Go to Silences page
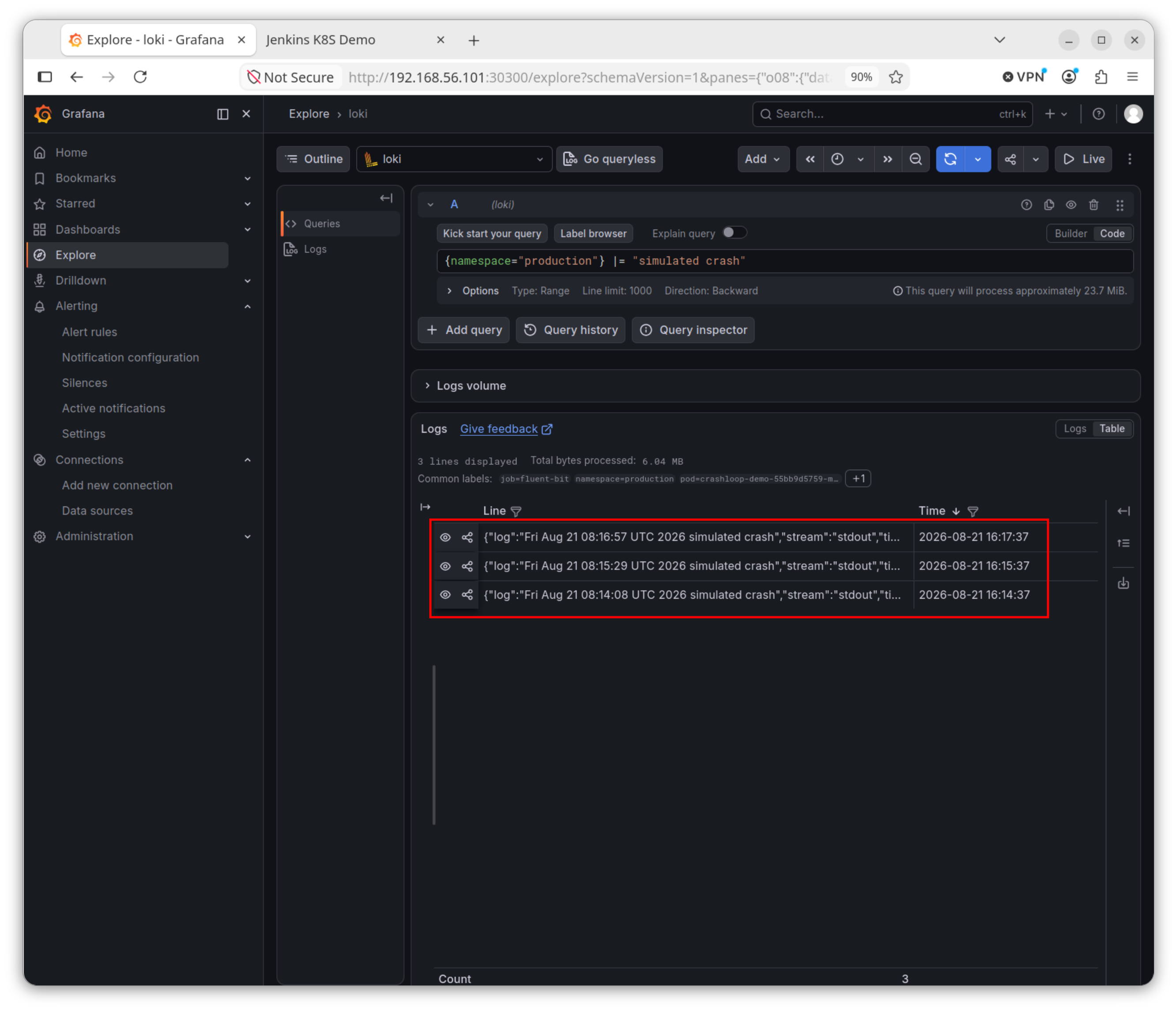The width and height of the screenshot is (1176, 1011). point(85,383)
